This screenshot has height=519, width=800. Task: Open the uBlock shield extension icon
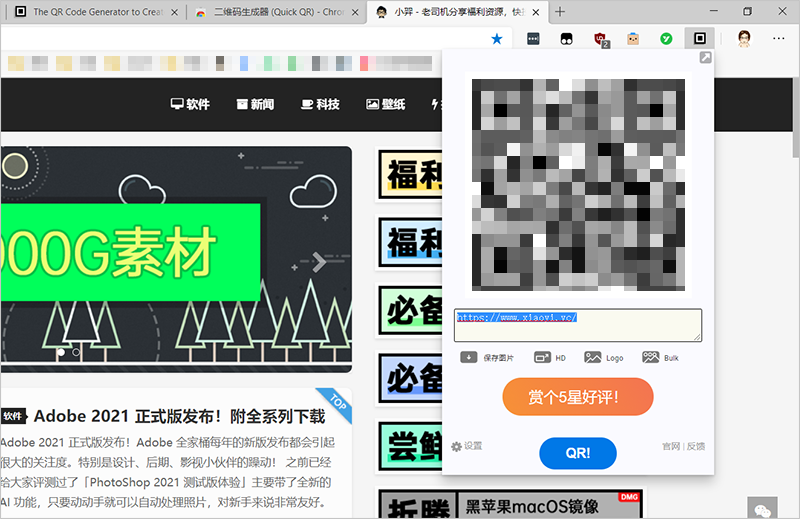(601, 39)
